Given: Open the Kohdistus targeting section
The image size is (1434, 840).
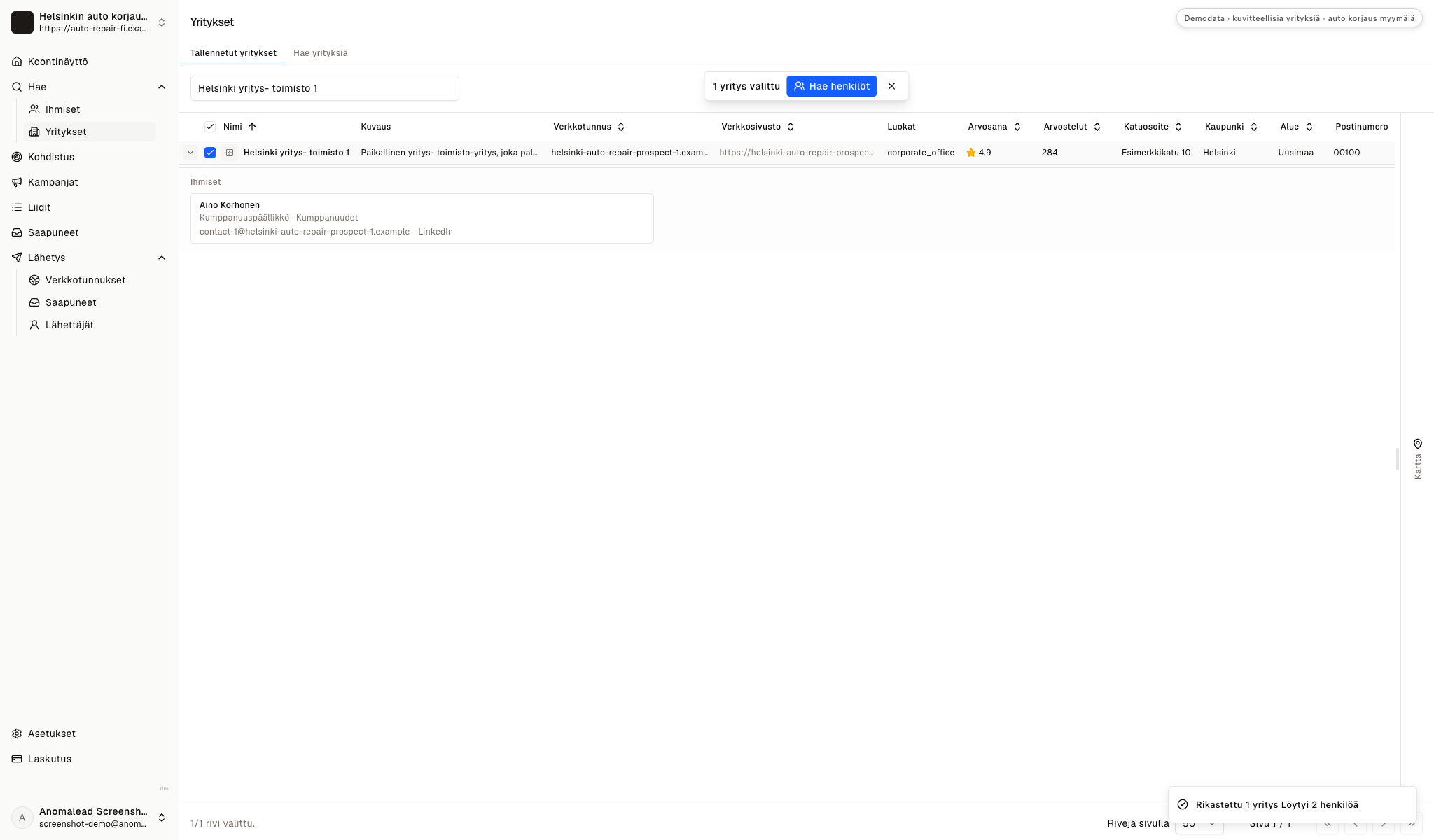Looking at the screenshot, I should point(50,157).
